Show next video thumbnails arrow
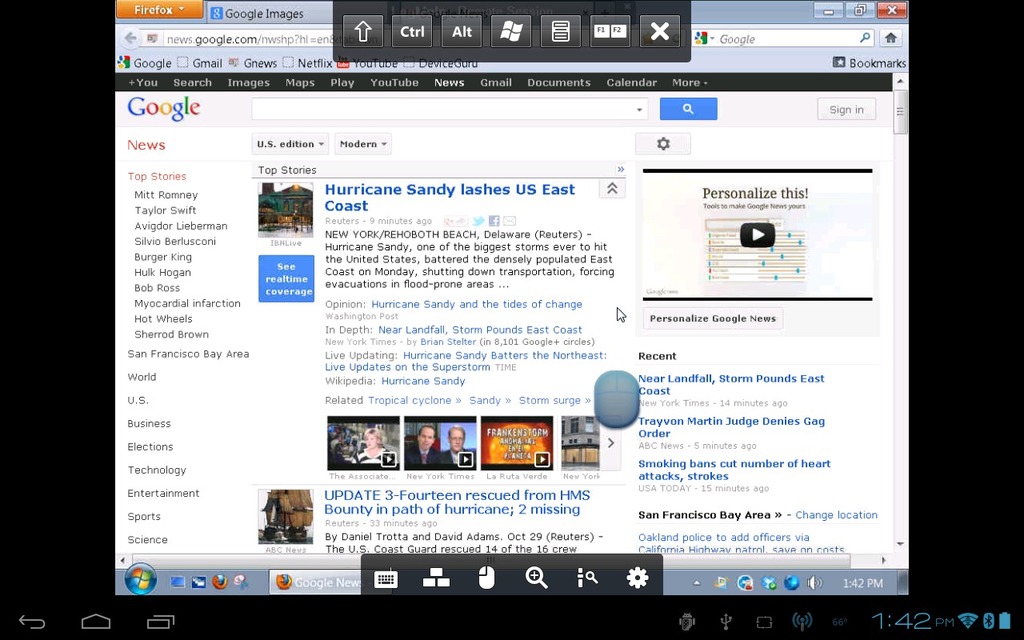The height and width of the screenshot is (640, 1024). [611, 443]
